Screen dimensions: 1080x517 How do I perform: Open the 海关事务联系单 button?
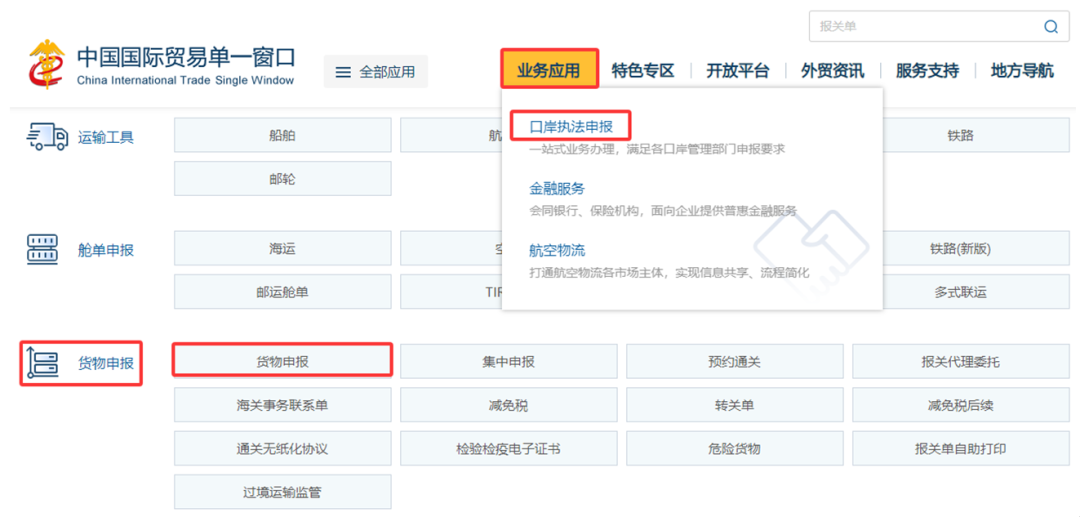[282, 405]
